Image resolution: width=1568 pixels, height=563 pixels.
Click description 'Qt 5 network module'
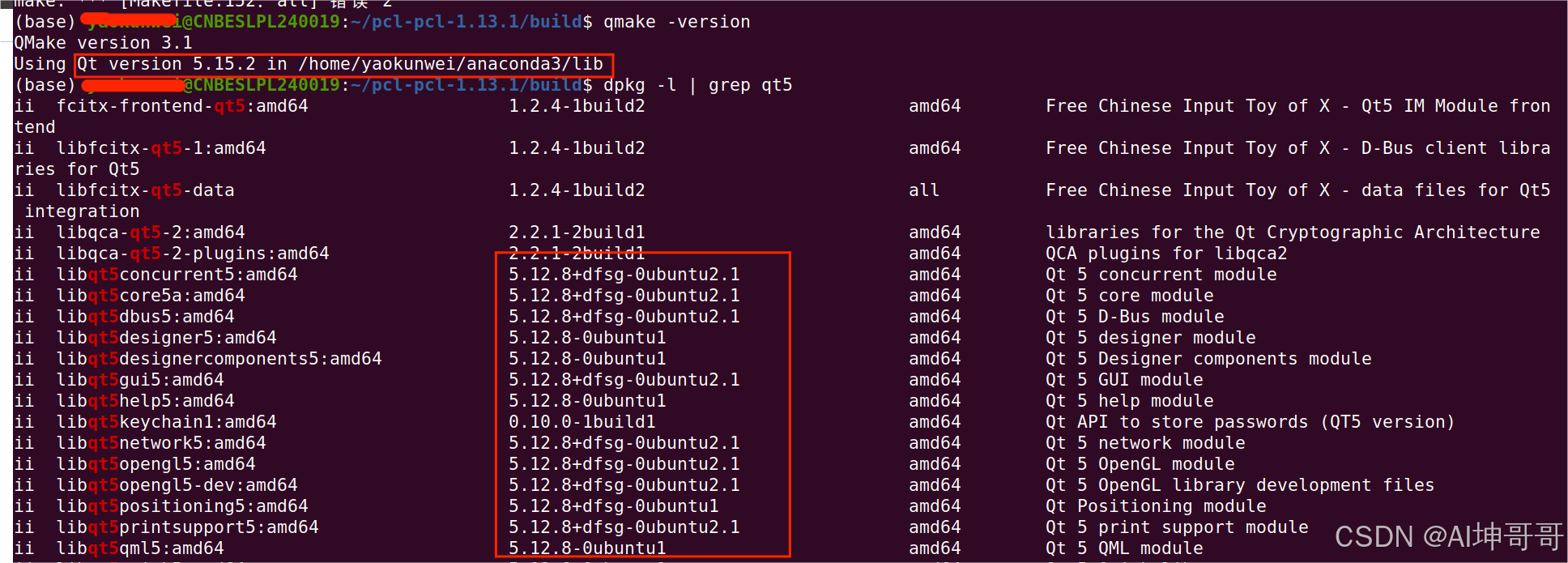[1145, 443]
